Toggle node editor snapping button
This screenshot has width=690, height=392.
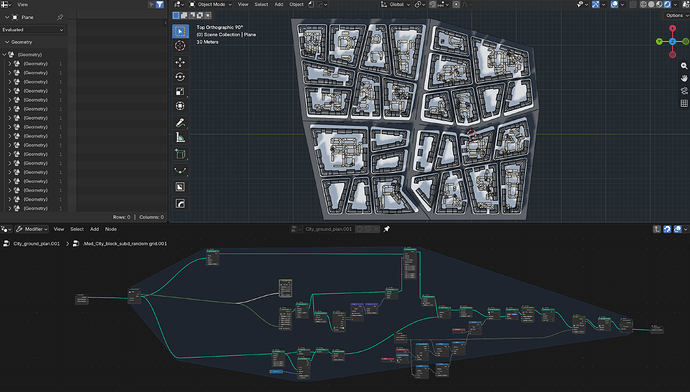pos(667,229)
